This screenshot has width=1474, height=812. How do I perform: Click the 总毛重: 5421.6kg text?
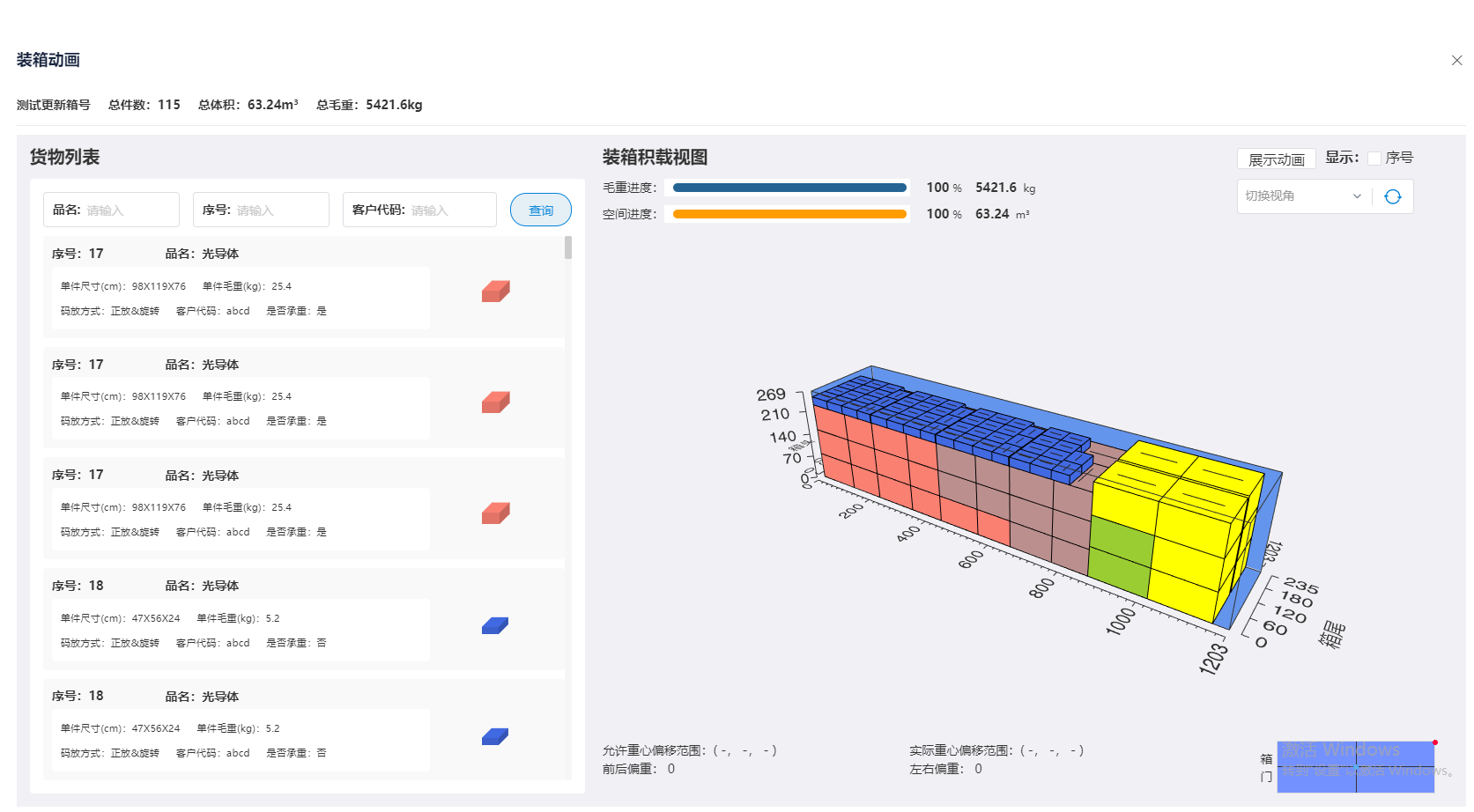tap(369, 105)
